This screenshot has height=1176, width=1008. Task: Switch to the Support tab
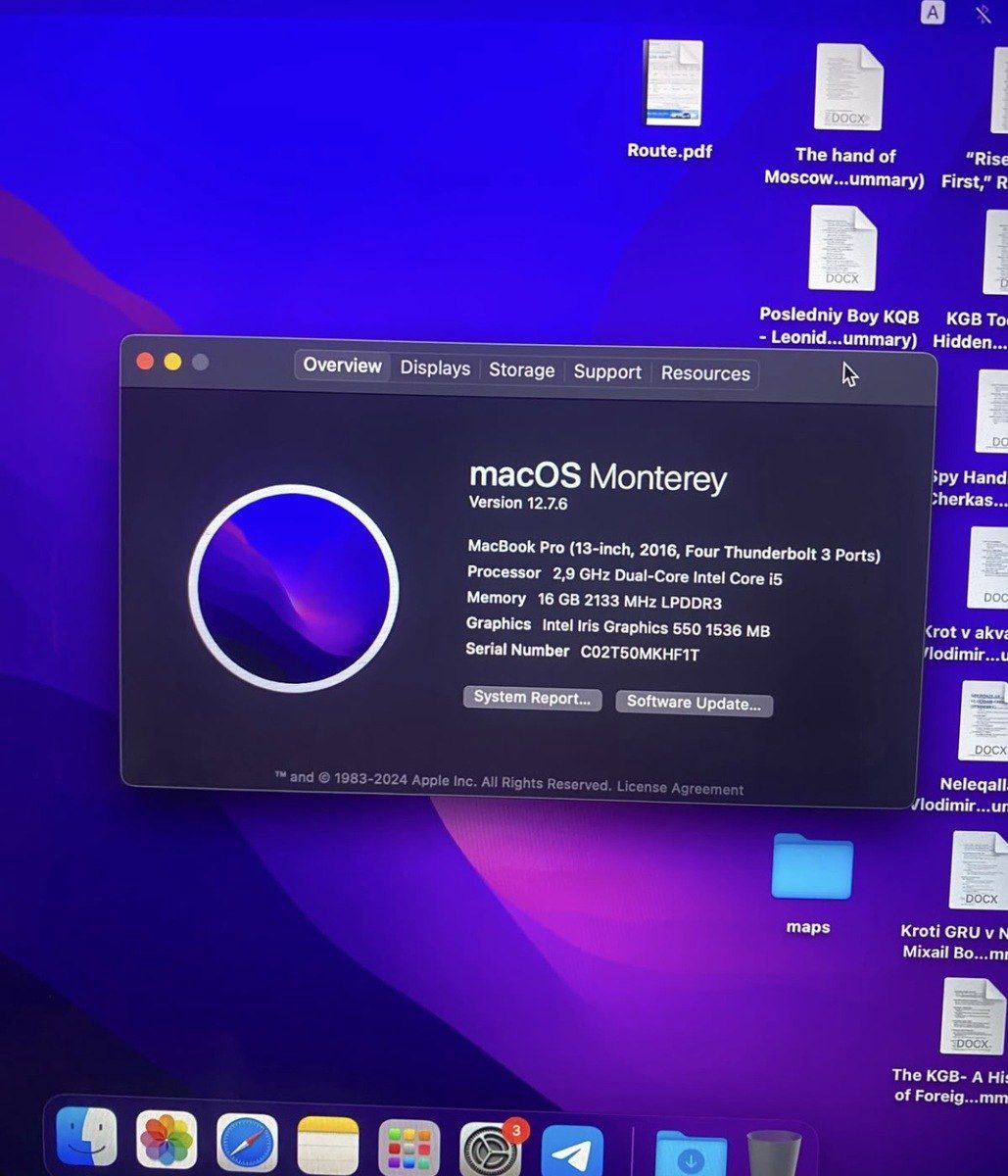coord(607,372)
